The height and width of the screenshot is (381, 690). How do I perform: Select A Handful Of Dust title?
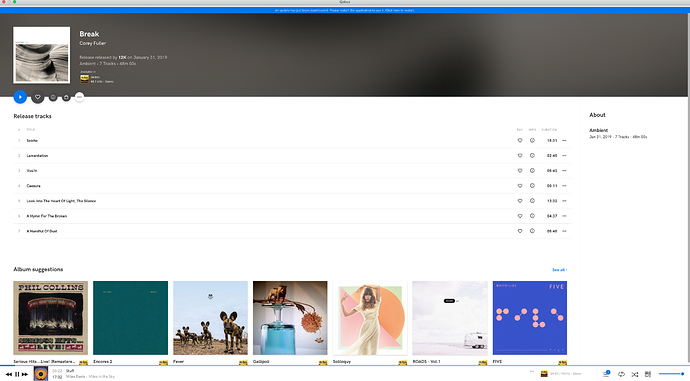click(42, 231)
